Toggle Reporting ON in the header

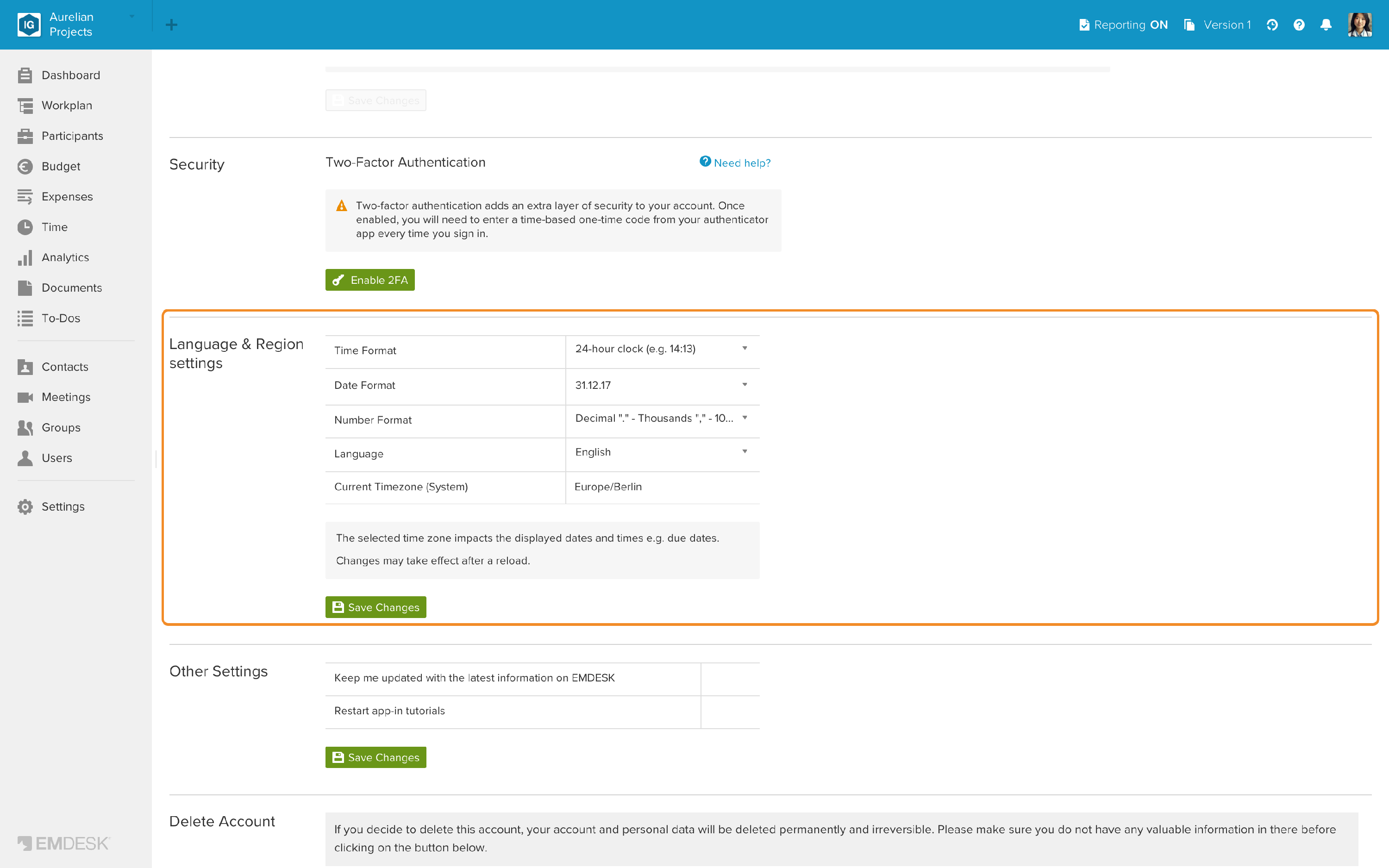click(1123, 25)
